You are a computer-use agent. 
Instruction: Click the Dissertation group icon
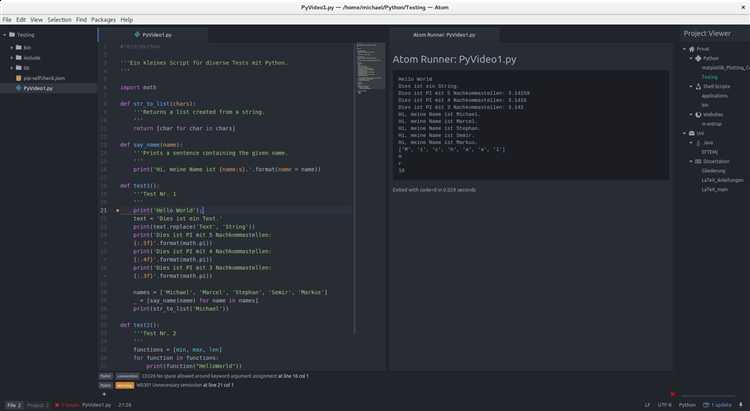click(x=698, y=162)
